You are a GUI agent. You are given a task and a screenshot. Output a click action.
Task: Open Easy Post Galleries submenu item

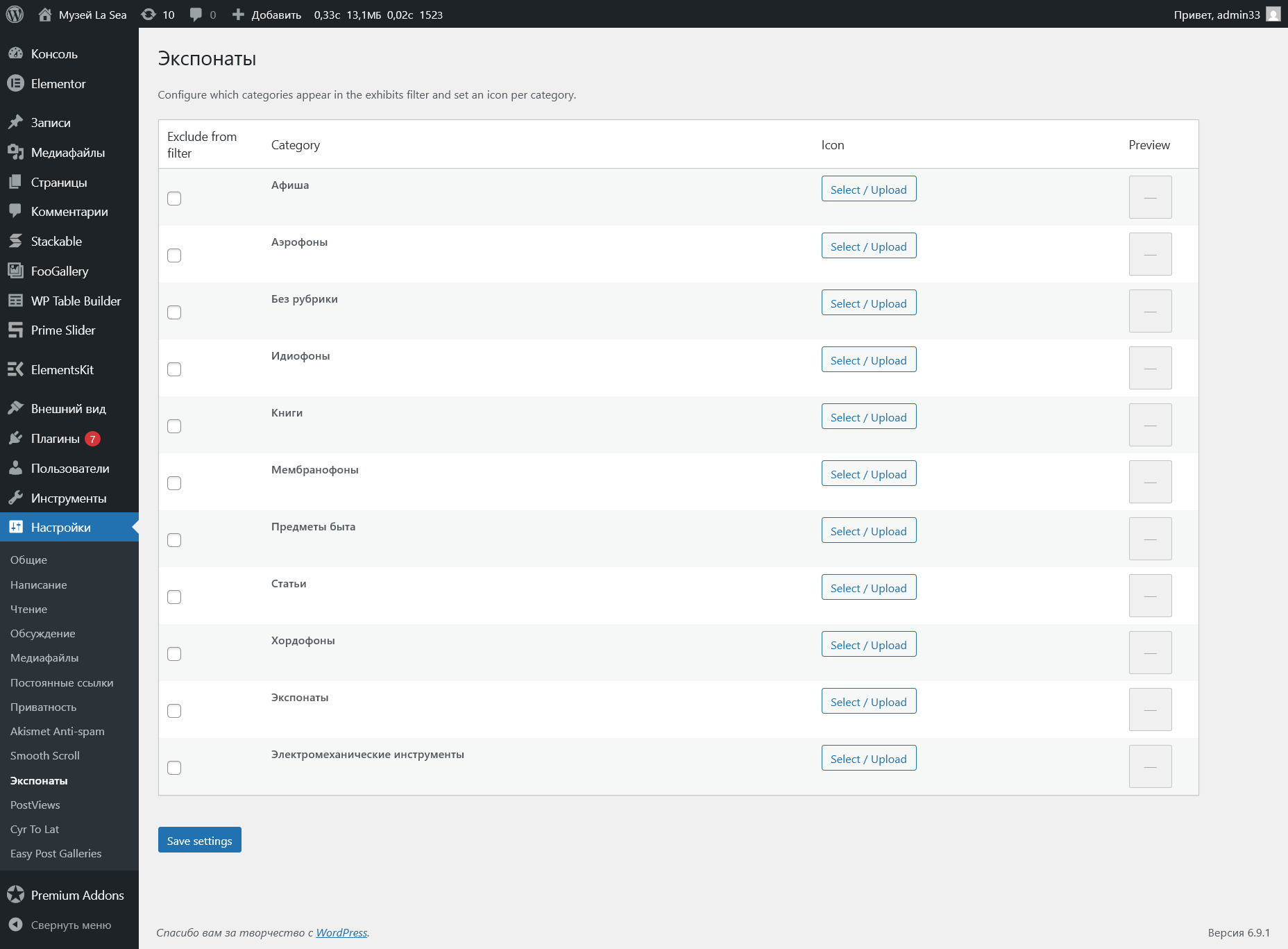[56, 853]
